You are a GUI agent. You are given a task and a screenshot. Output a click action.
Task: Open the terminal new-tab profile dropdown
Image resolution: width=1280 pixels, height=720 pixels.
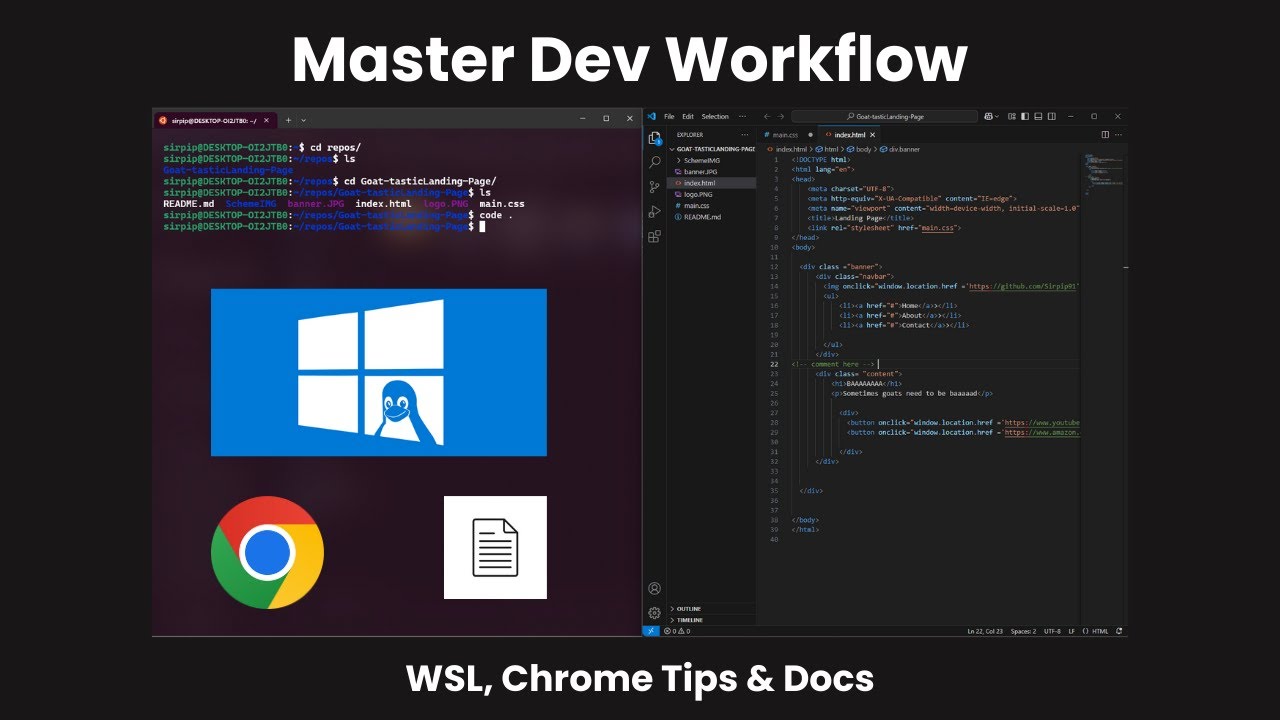tap(304, 120)
